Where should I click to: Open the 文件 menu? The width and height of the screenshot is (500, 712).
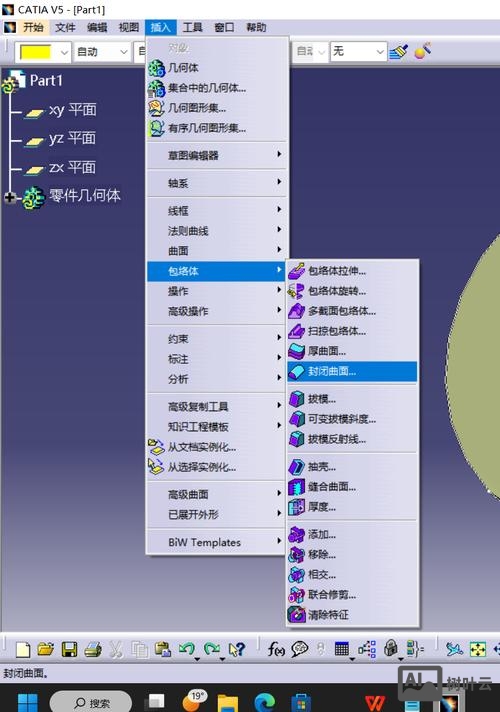tap(65, 28)
